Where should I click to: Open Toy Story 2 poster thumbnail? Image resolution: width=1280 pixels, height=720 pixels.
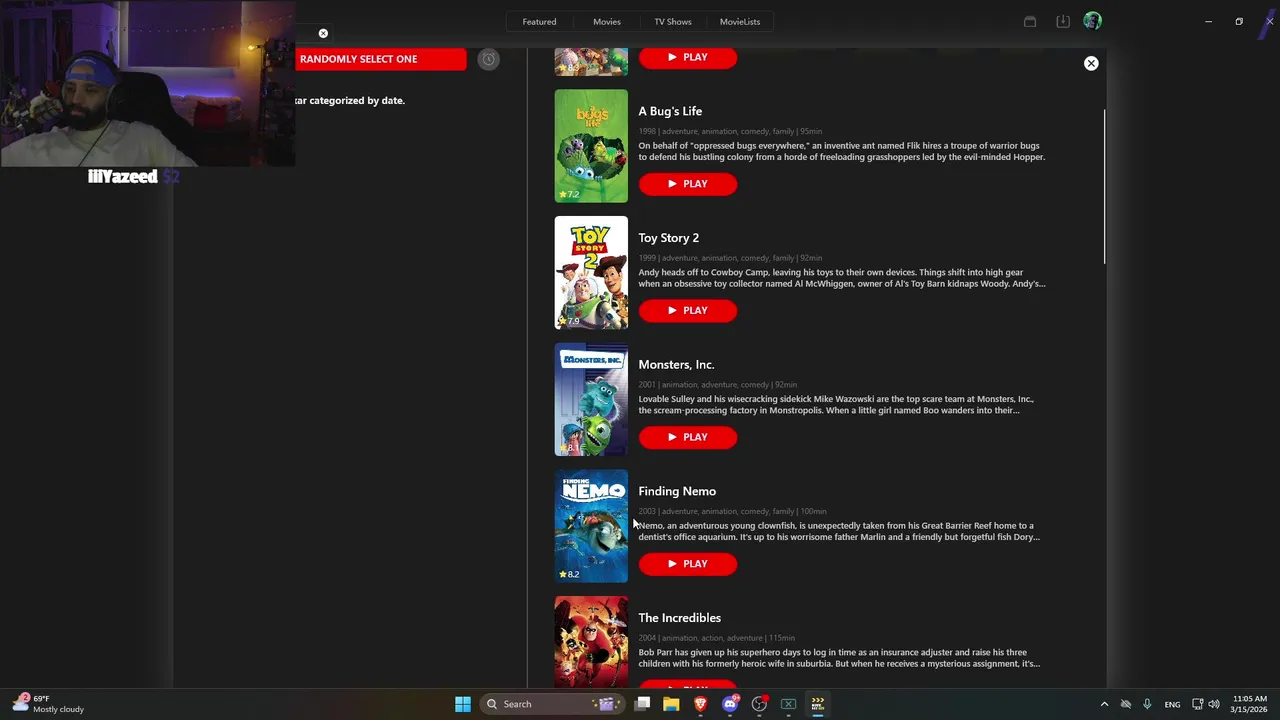591,273
